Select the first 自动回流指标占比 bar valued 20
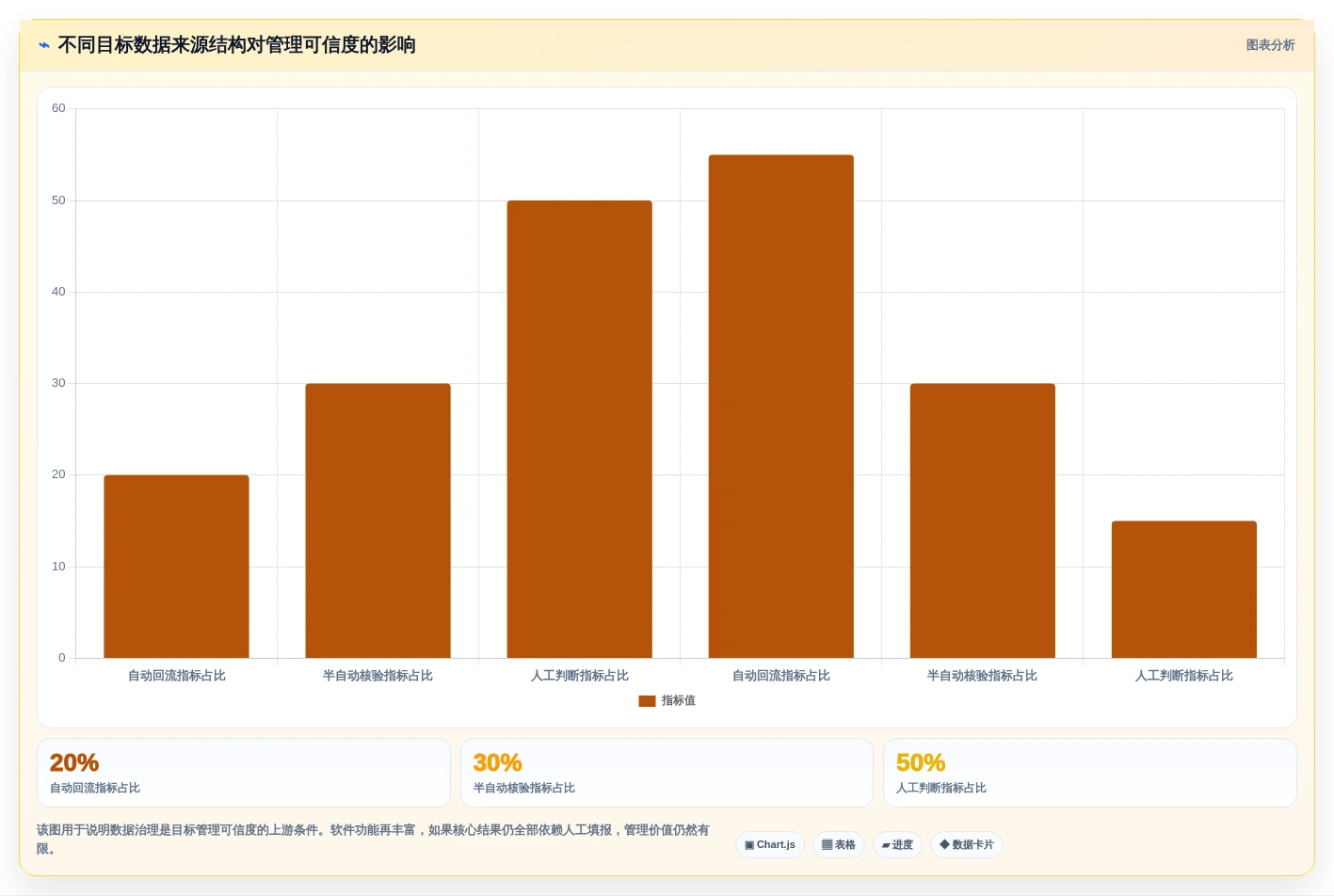 click(176, 567)
